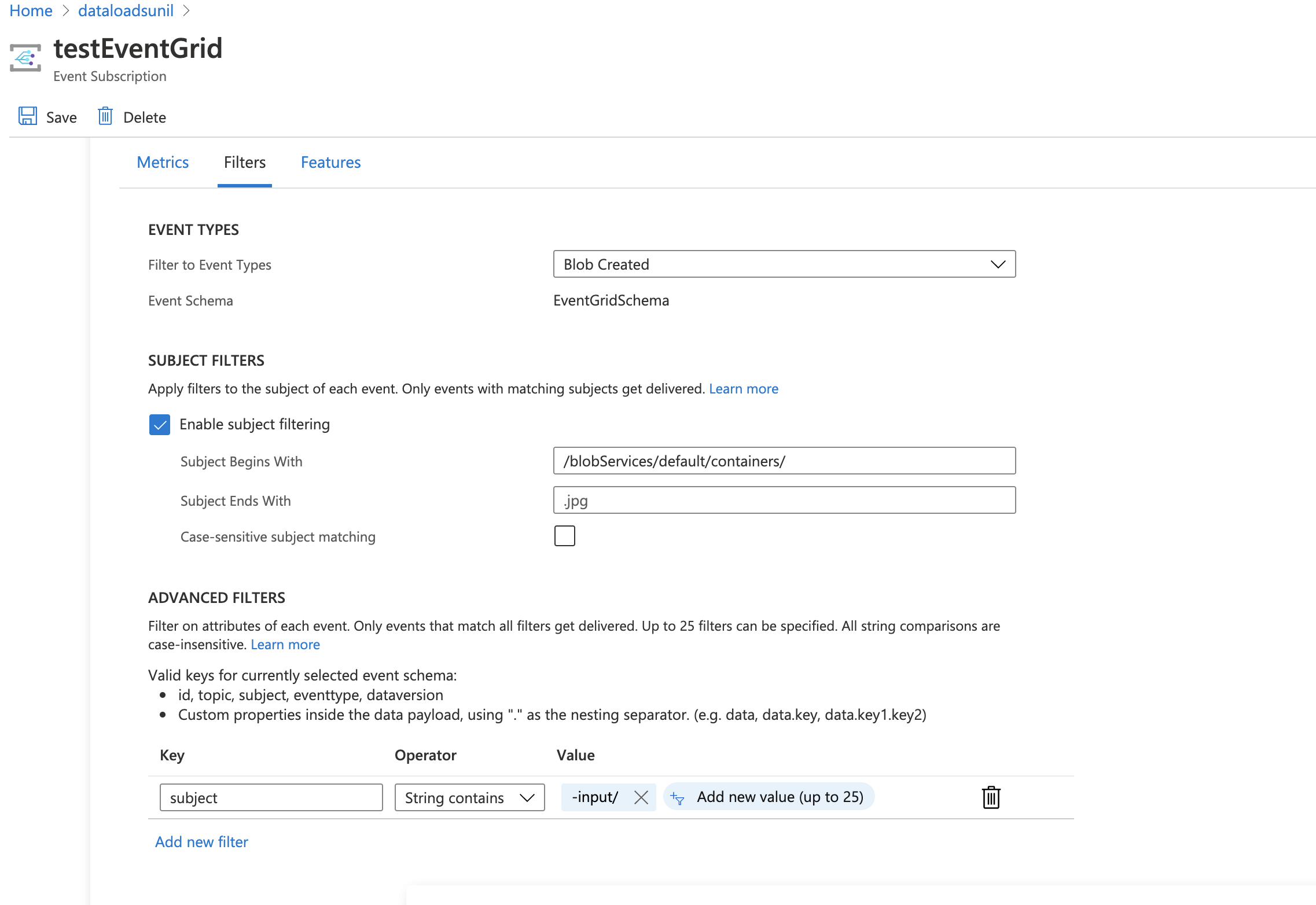The width and height of the screenshot is (1316, 905).
Task: Click the Subject Ends With input field
Action: (784, 500)
